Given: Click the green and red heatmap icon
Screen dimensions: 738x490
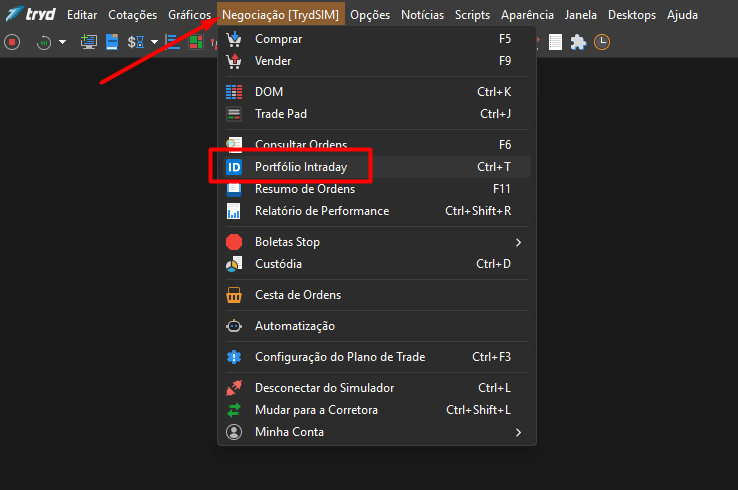Looking at the screenshot, I should click(x=196, y=42).
